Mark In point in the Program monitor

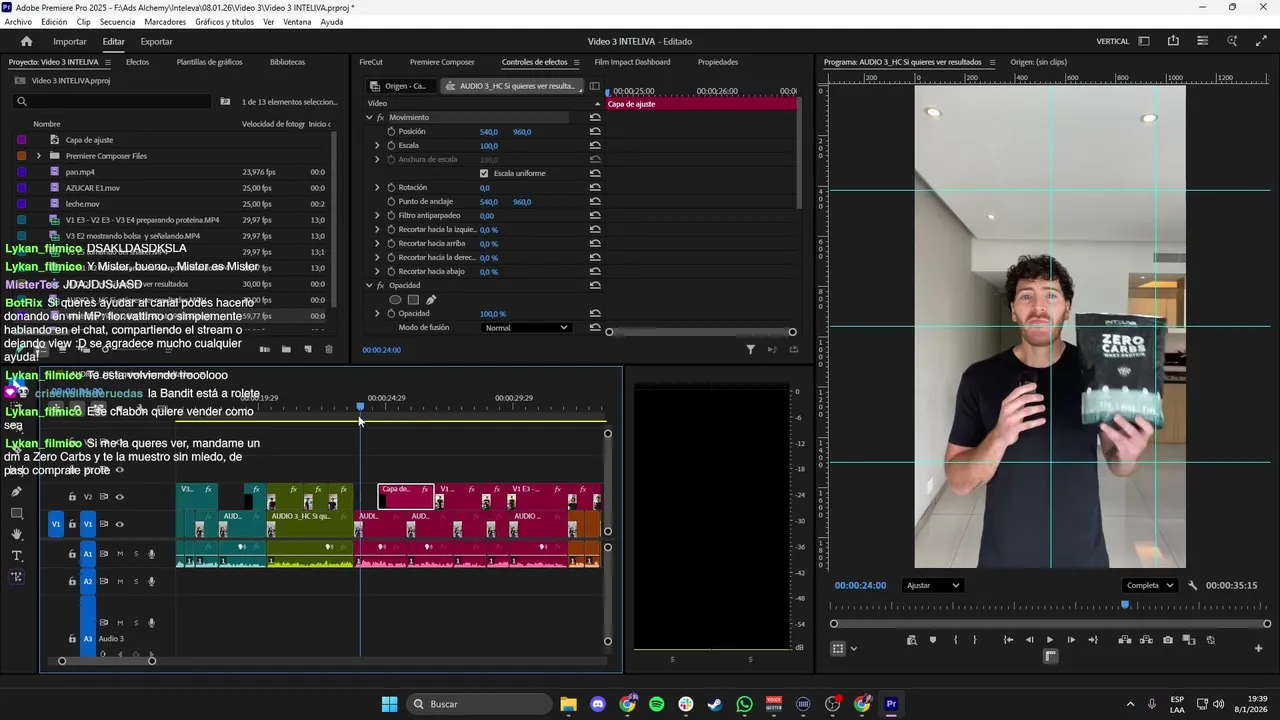coord(955,640)
